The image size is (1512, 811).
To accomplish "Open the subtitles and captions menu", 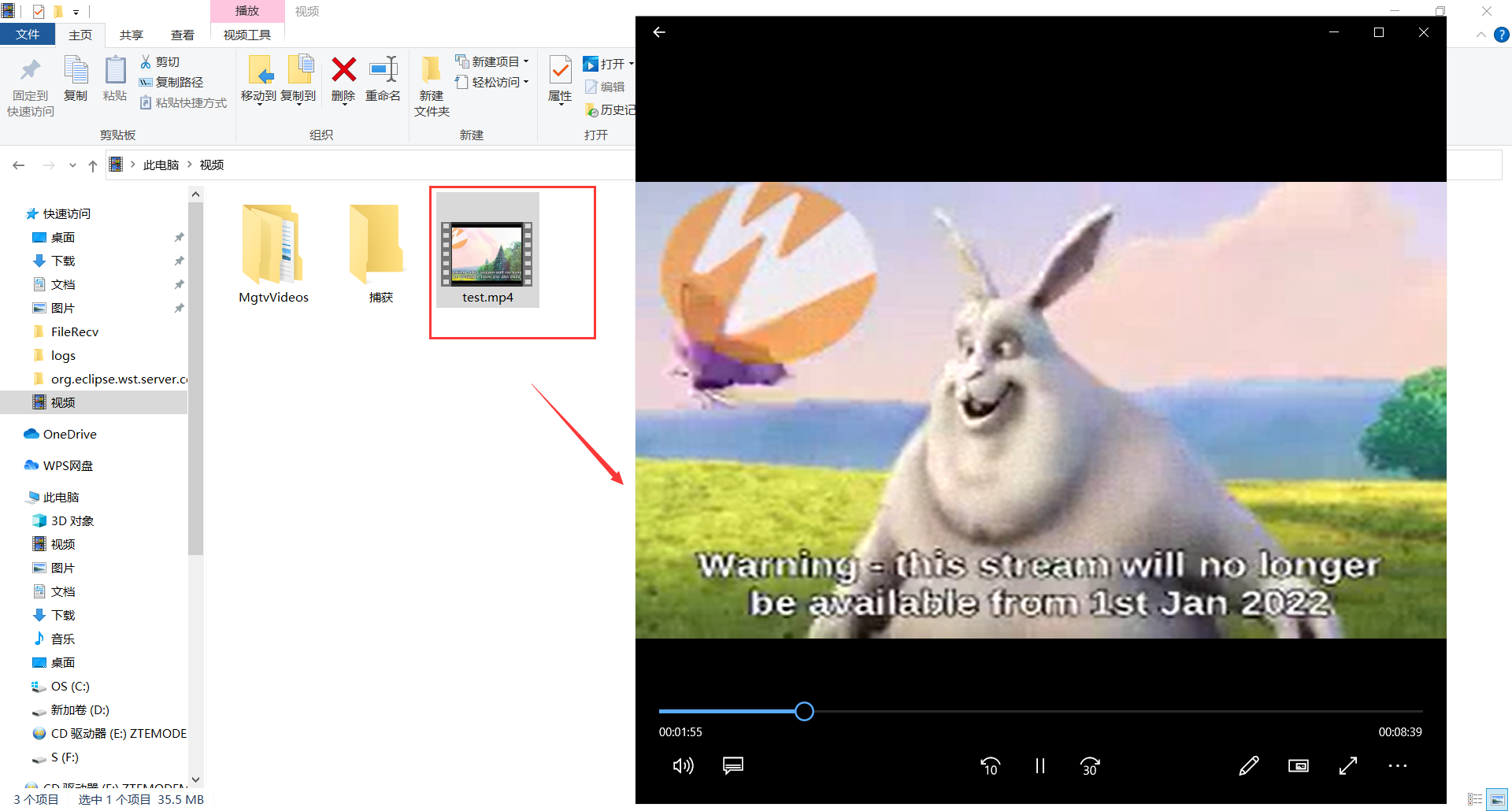I will pyautogui.click(x=733, y=765).
